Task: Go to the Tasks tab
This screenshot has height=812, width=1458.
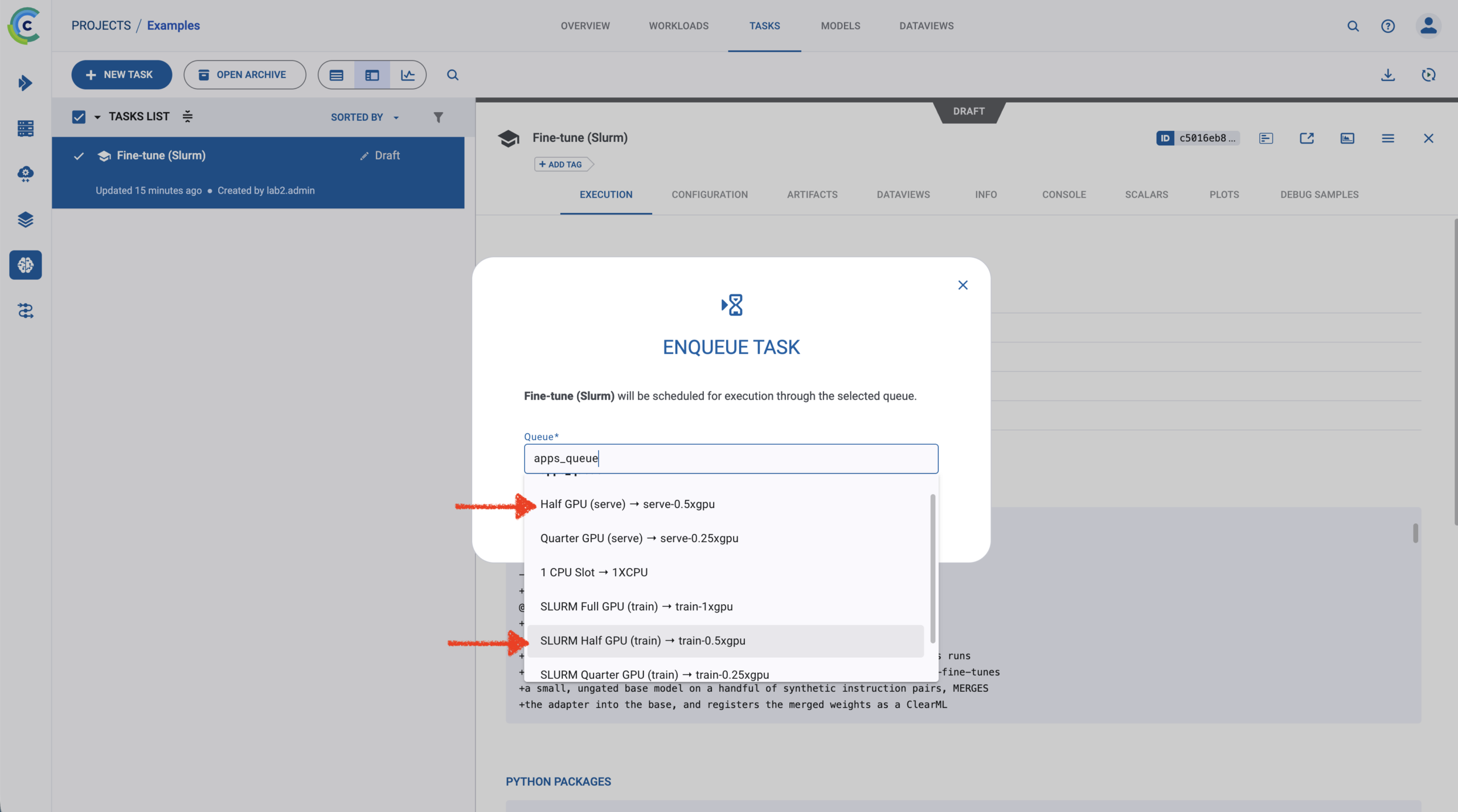Action: 764,26
